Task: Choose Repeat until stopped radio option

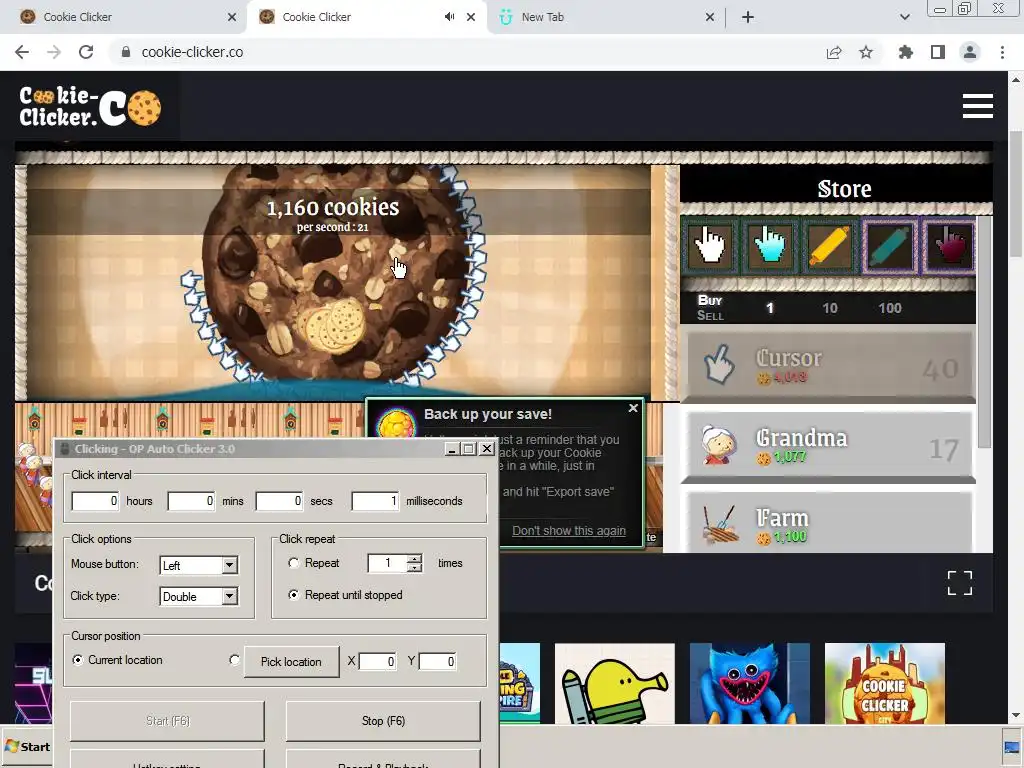Action: click(294, 595)
